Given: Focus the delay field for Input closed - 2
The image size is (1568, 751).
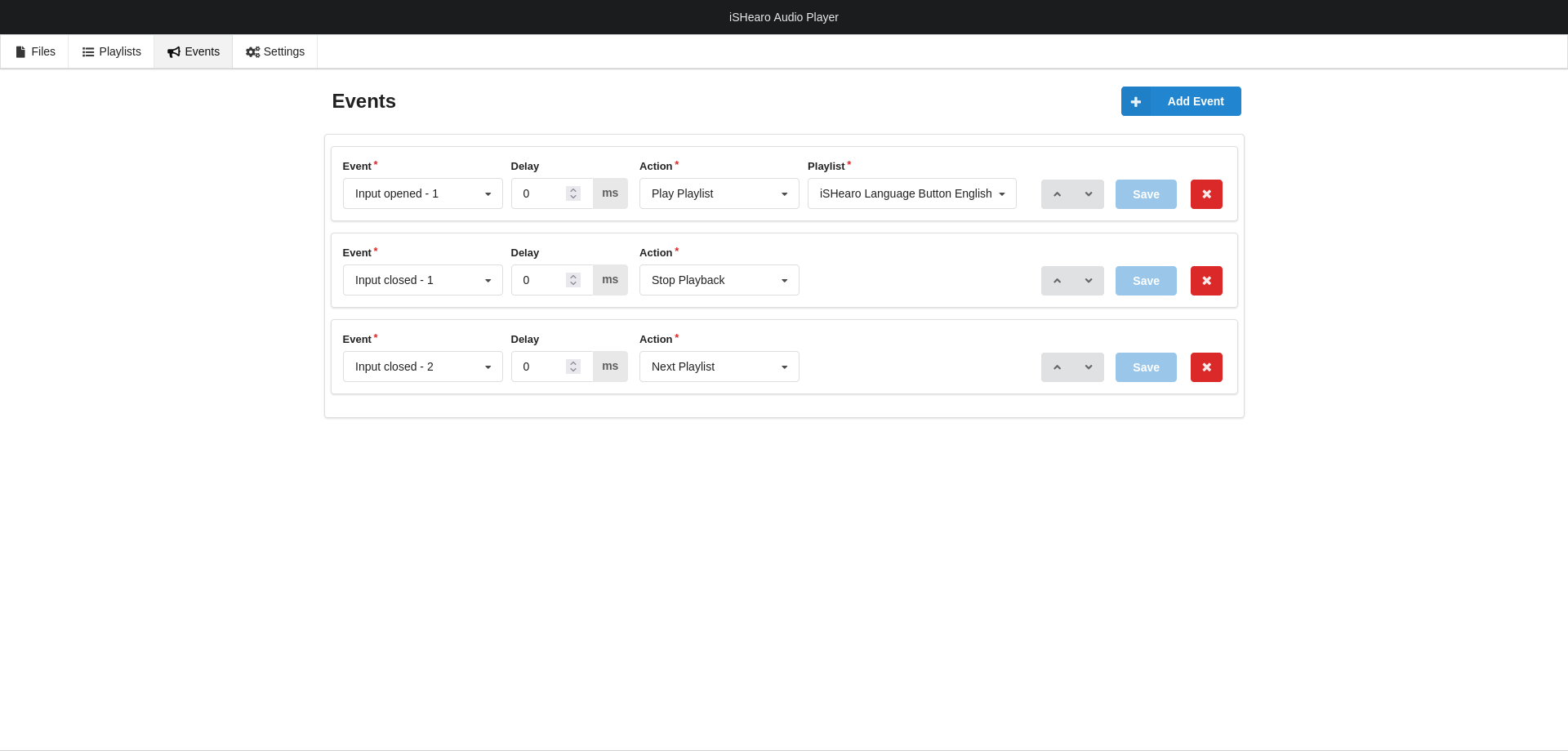Looking at the screenshot, I should 541,367.
